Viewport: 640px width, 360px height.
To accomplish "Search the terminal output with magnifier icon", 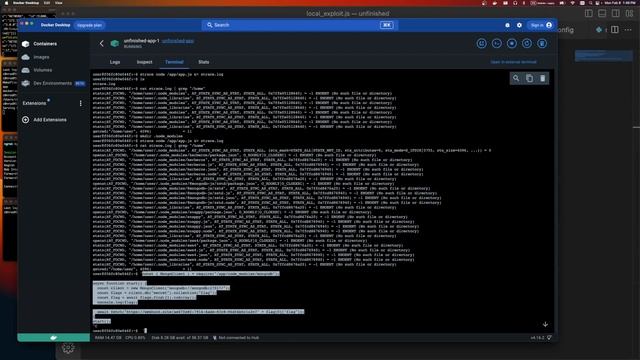I will point(516,78).
